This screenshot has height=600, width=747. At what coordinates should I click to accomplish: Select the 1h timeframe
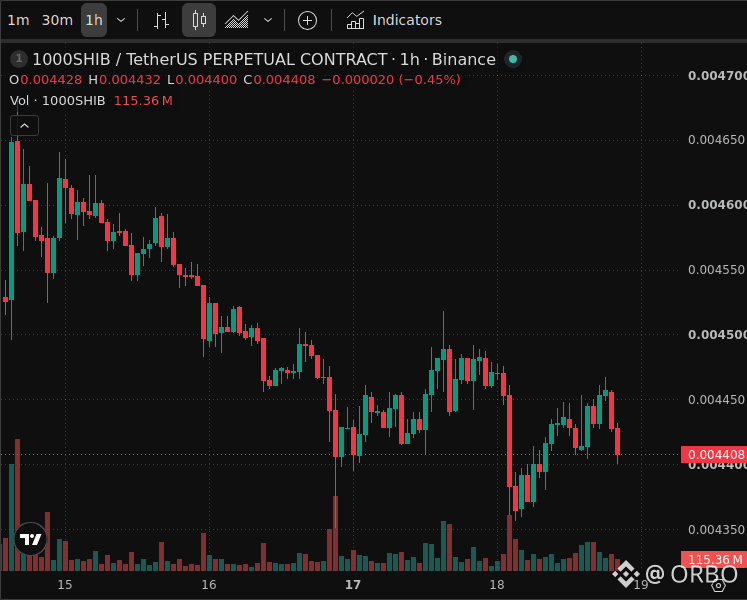(94, 20)
